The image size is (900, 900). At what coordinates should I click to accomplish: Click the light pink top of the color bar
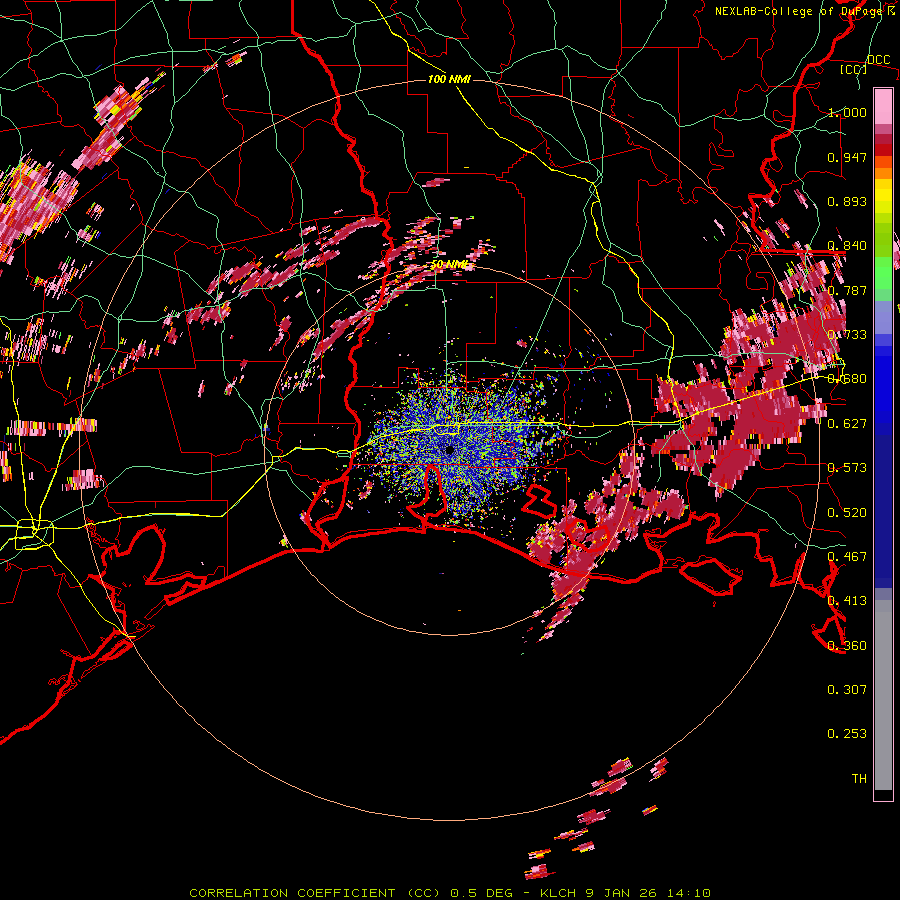pyautogui.click(x=883, y=107)
